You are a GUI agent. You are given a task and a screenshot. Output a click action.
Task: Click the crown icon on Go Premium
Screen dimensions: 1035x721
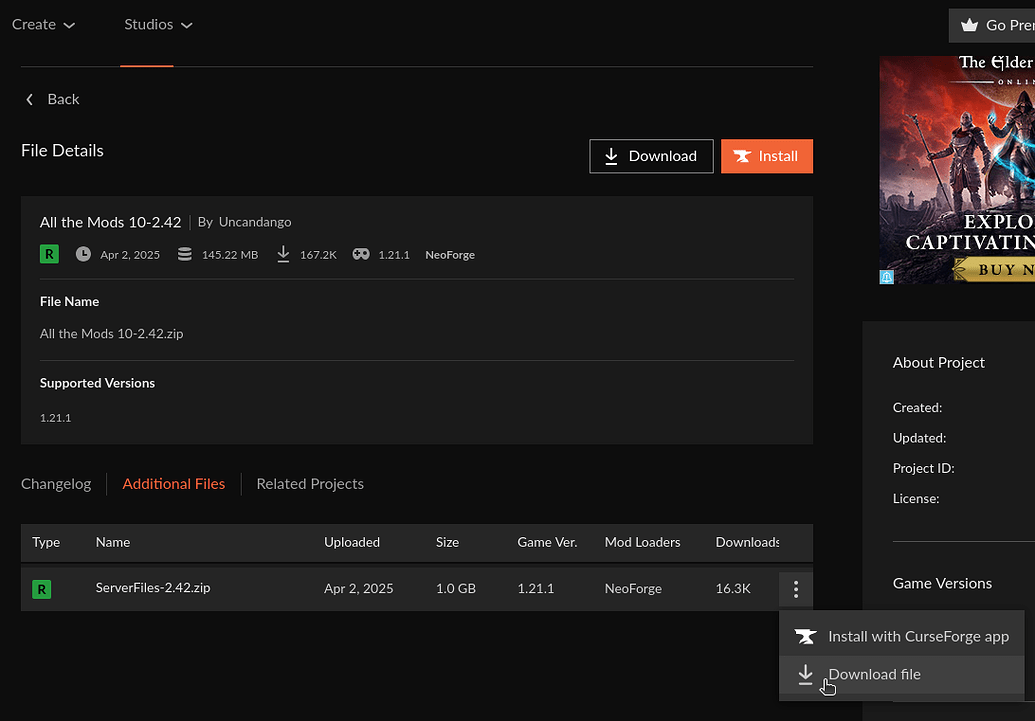(x=969, y=25)
